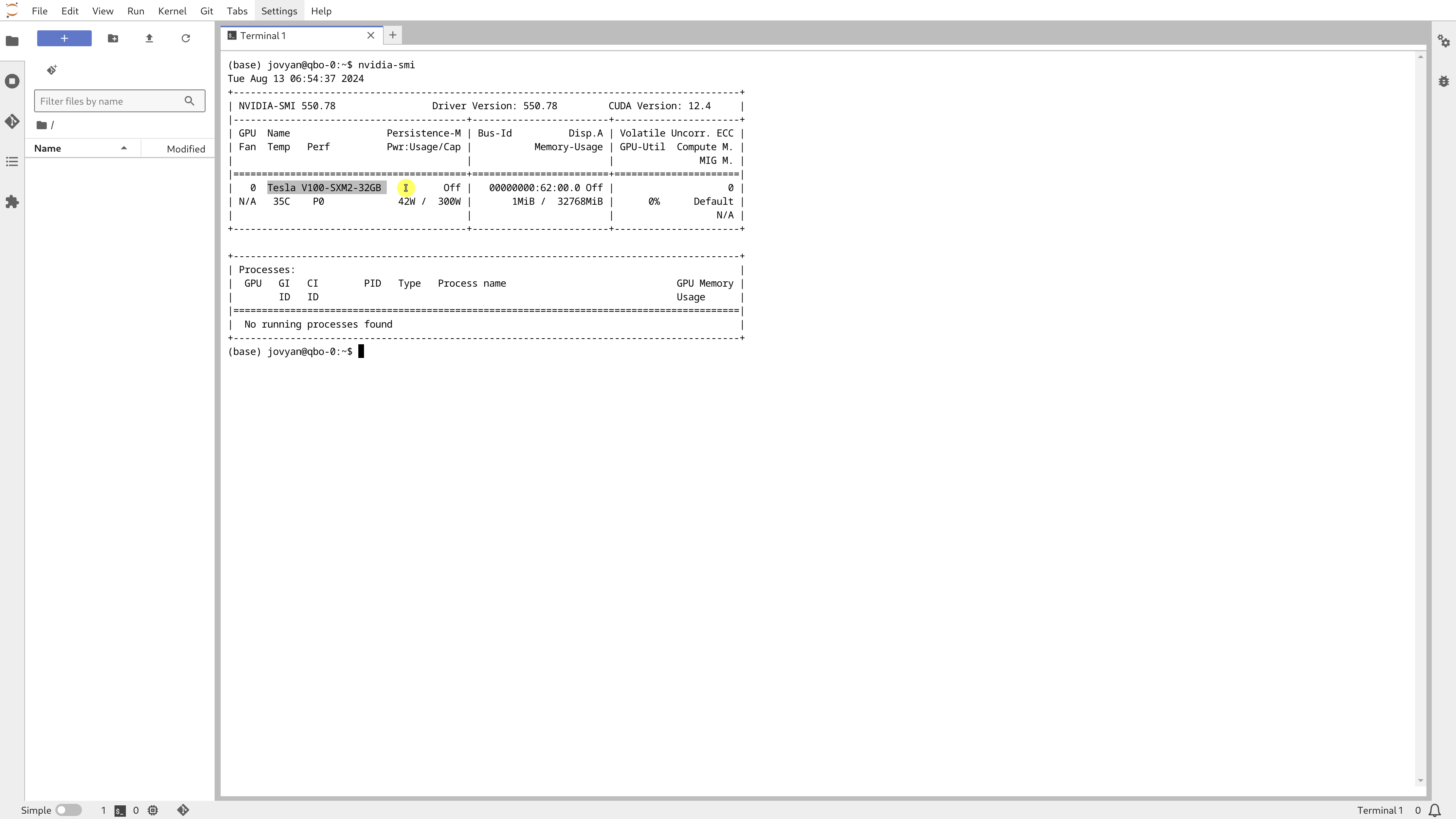Open the Kernel menu

172,11
